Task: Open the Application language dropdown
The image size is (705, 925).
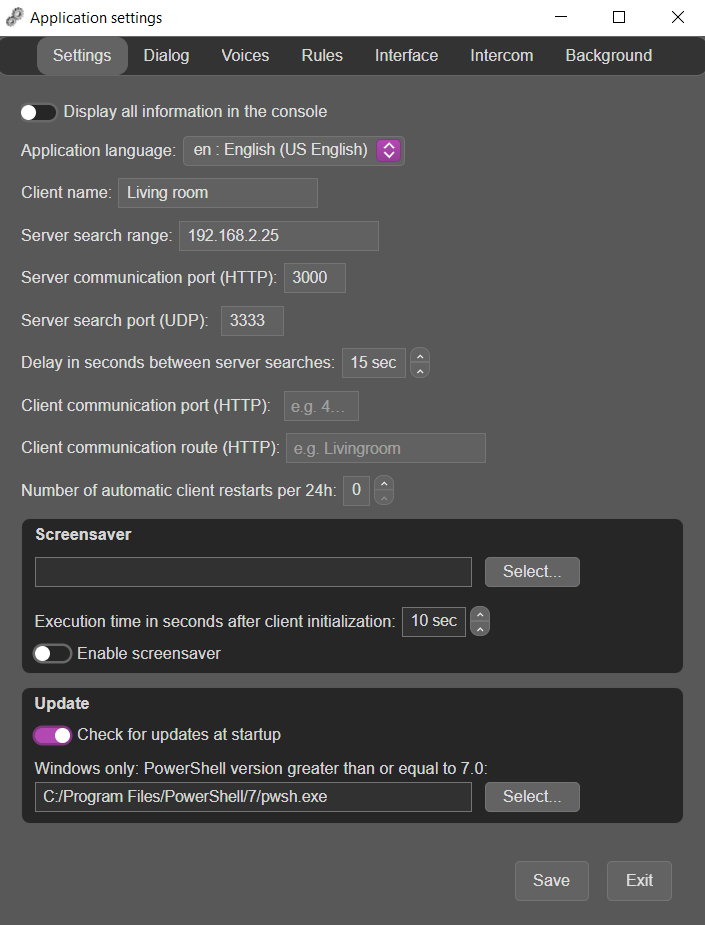Action: [x=294, y=150]
